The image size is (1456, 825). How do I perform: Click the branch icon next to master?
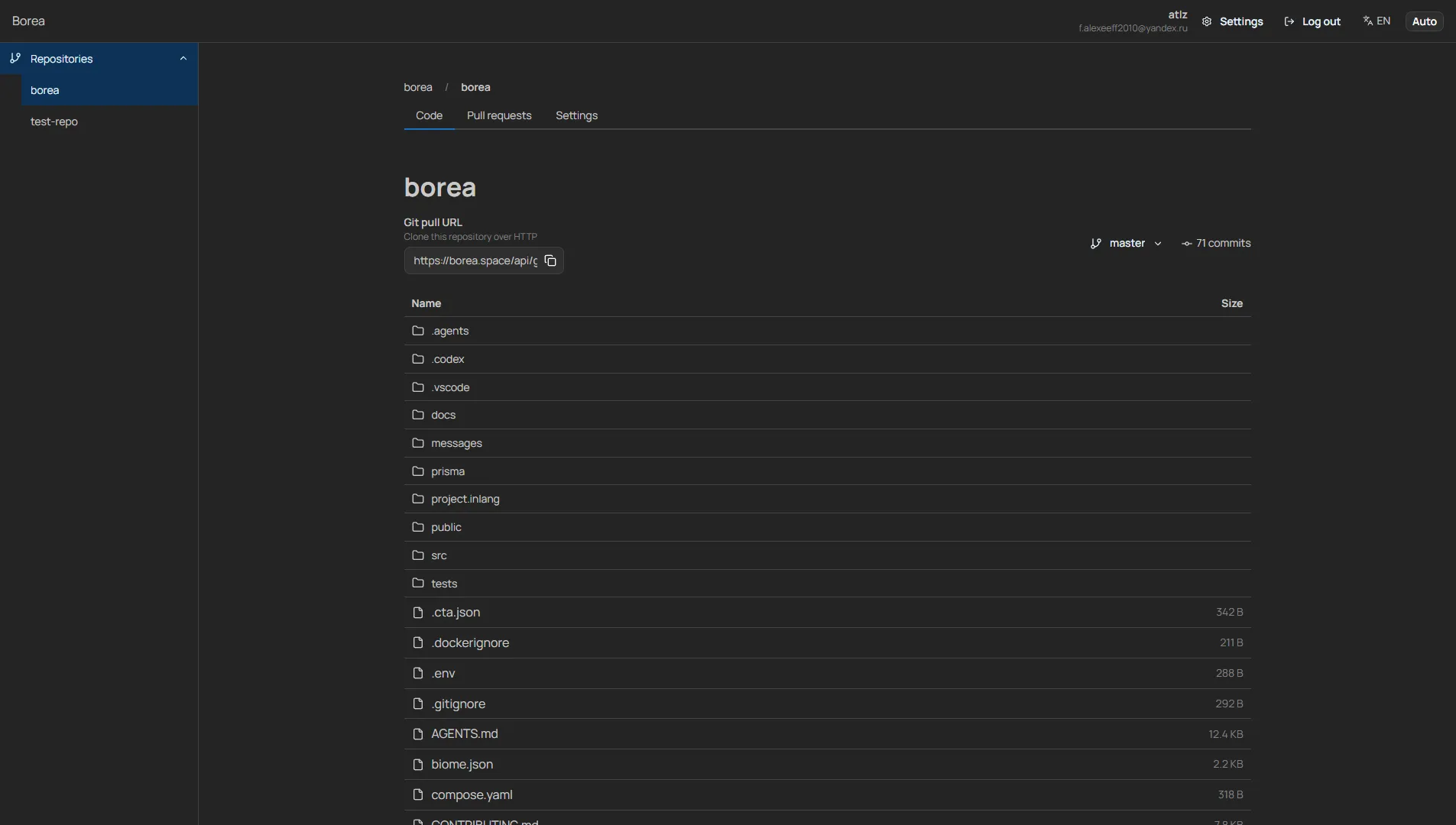1096,244
